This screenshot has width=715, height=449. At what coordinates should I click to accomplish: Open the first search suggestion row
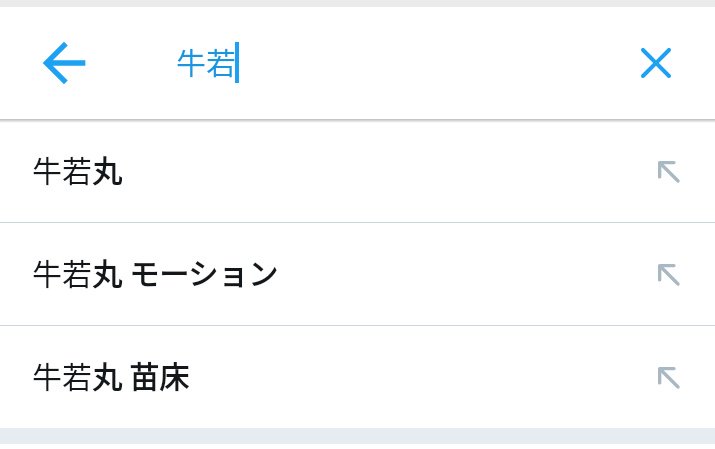point(300,172)
